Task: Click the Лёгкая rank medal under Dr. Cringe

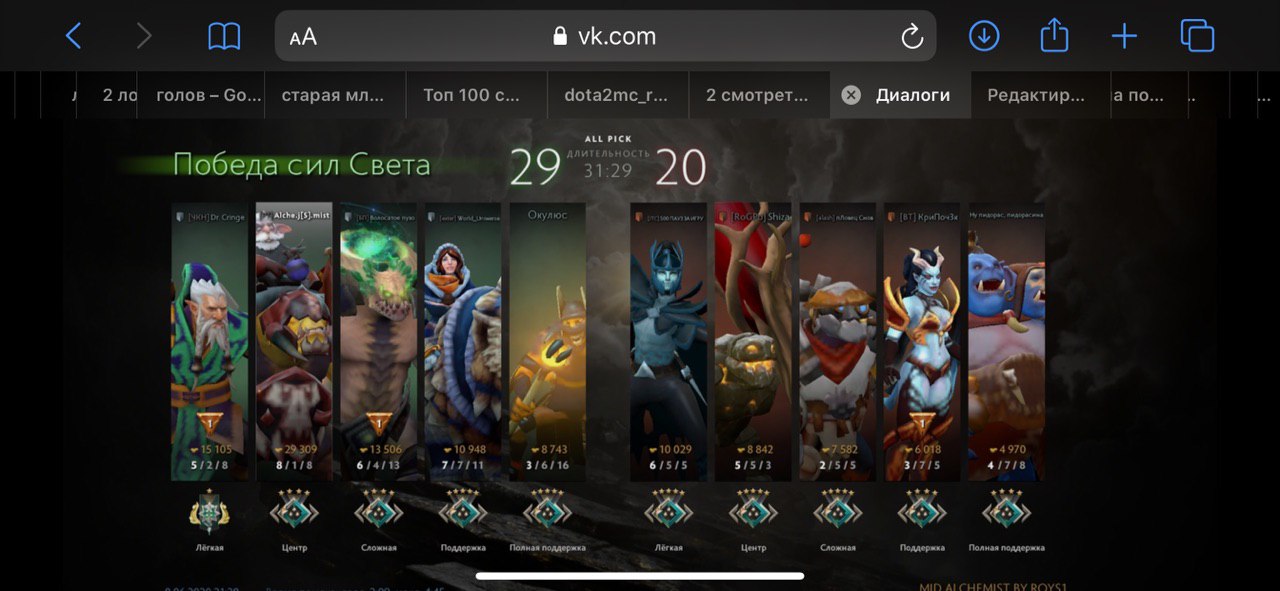Action: coord(209,511)
